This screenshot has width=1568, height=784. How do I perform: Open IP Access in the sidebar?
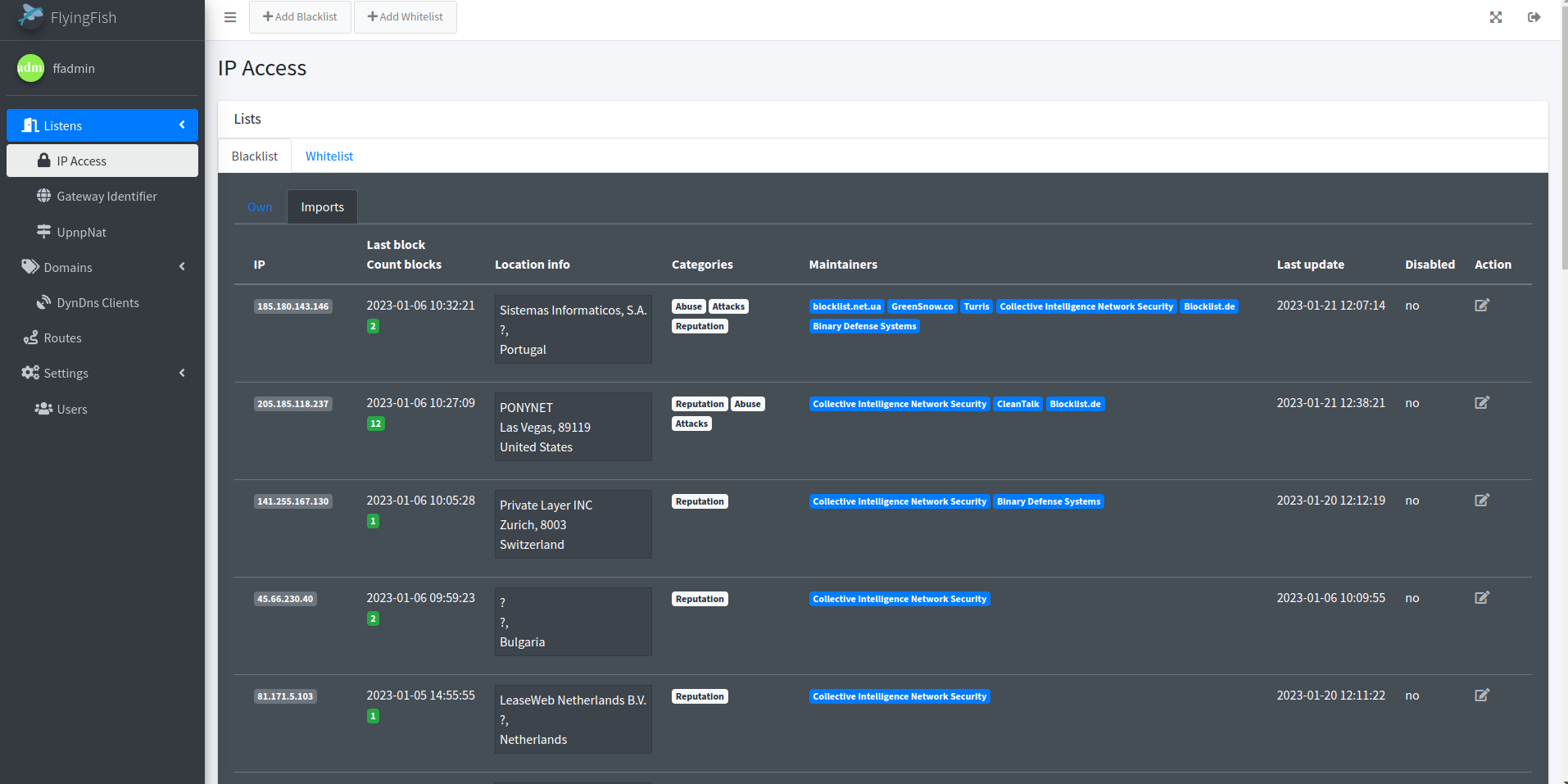click(x=102, y=161)
